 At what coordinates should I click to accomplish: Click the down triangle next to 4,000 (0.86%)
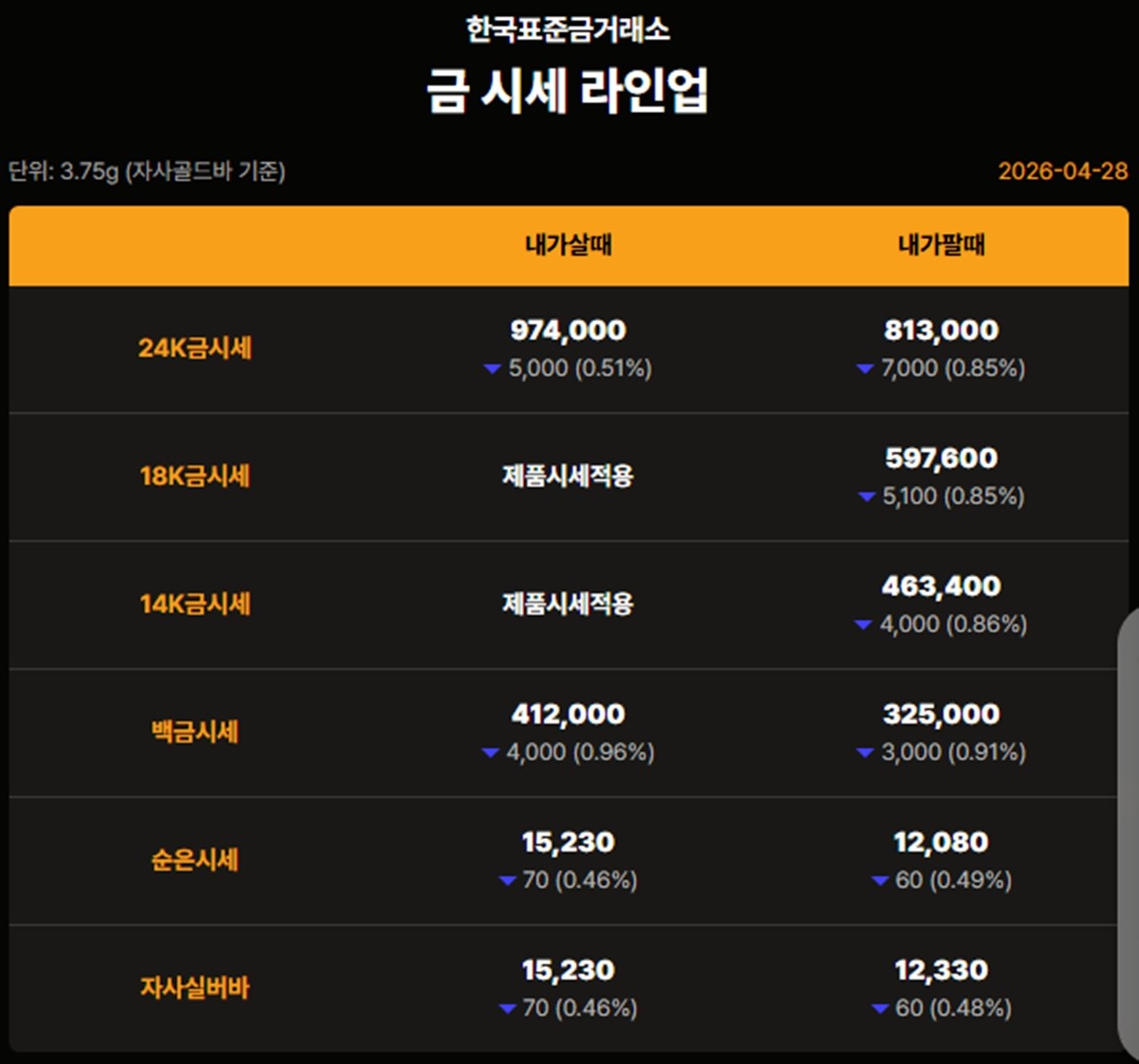[x=863, y=625]
